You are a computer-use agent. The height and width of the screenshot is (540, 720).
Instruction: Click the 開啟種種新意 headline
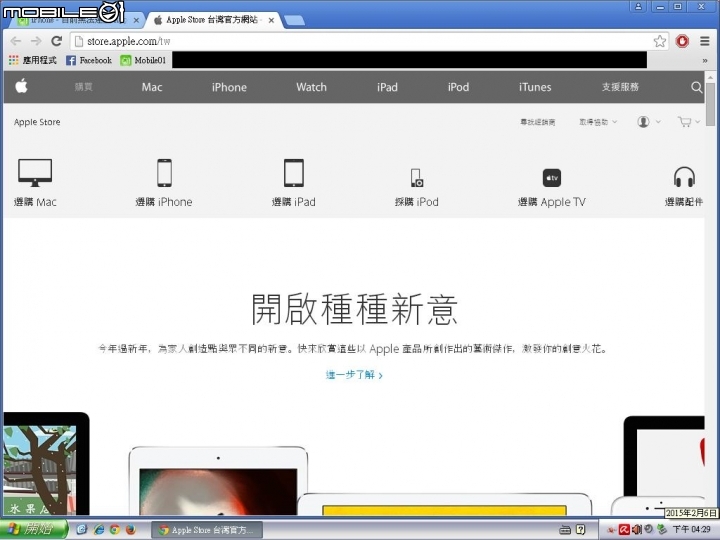click(x=354, y=309)
